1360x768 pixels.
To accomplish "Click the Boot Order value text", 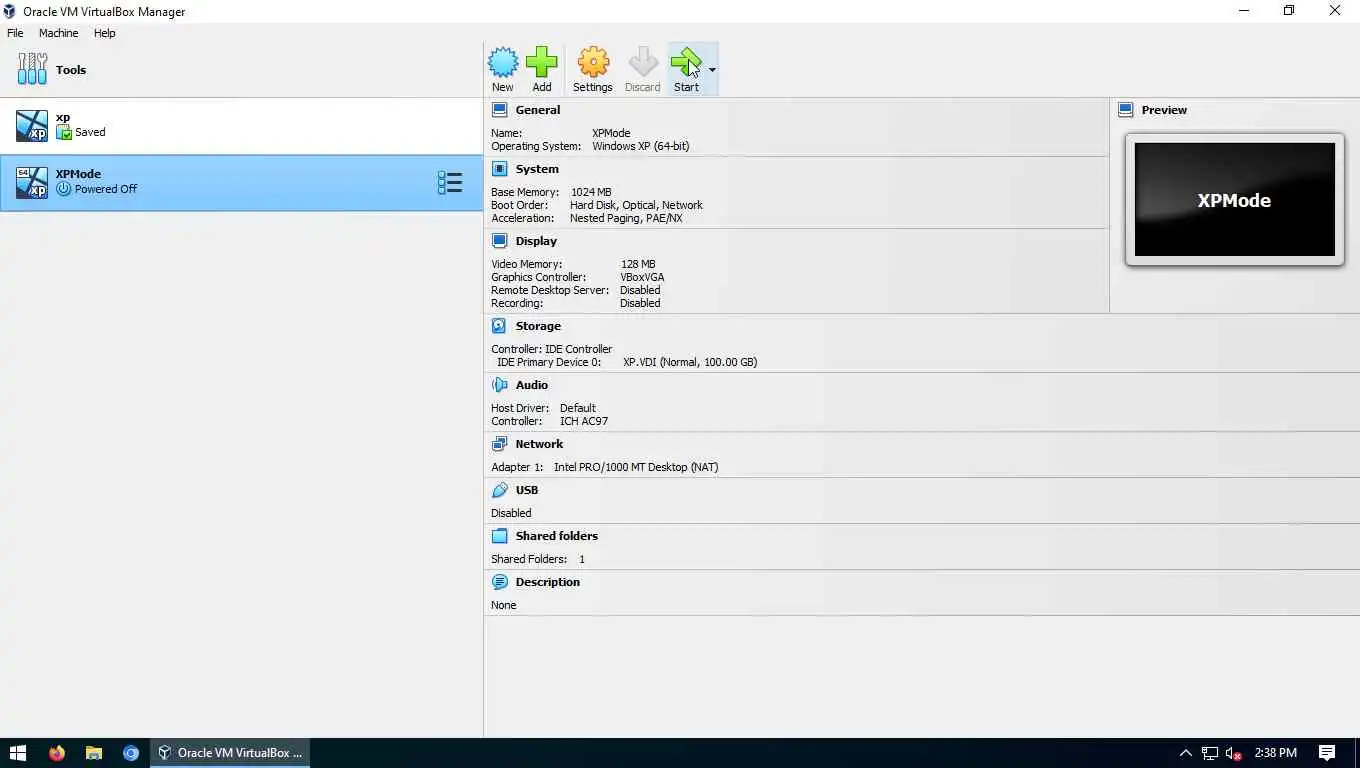I will [x=636, y=205].
